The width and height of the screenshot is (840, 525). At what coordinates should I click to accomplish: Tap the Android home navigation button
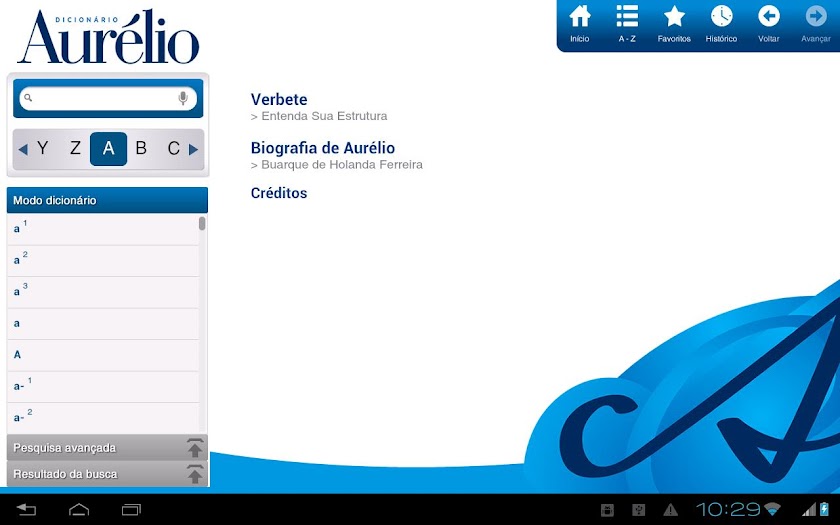pos(79,509)
